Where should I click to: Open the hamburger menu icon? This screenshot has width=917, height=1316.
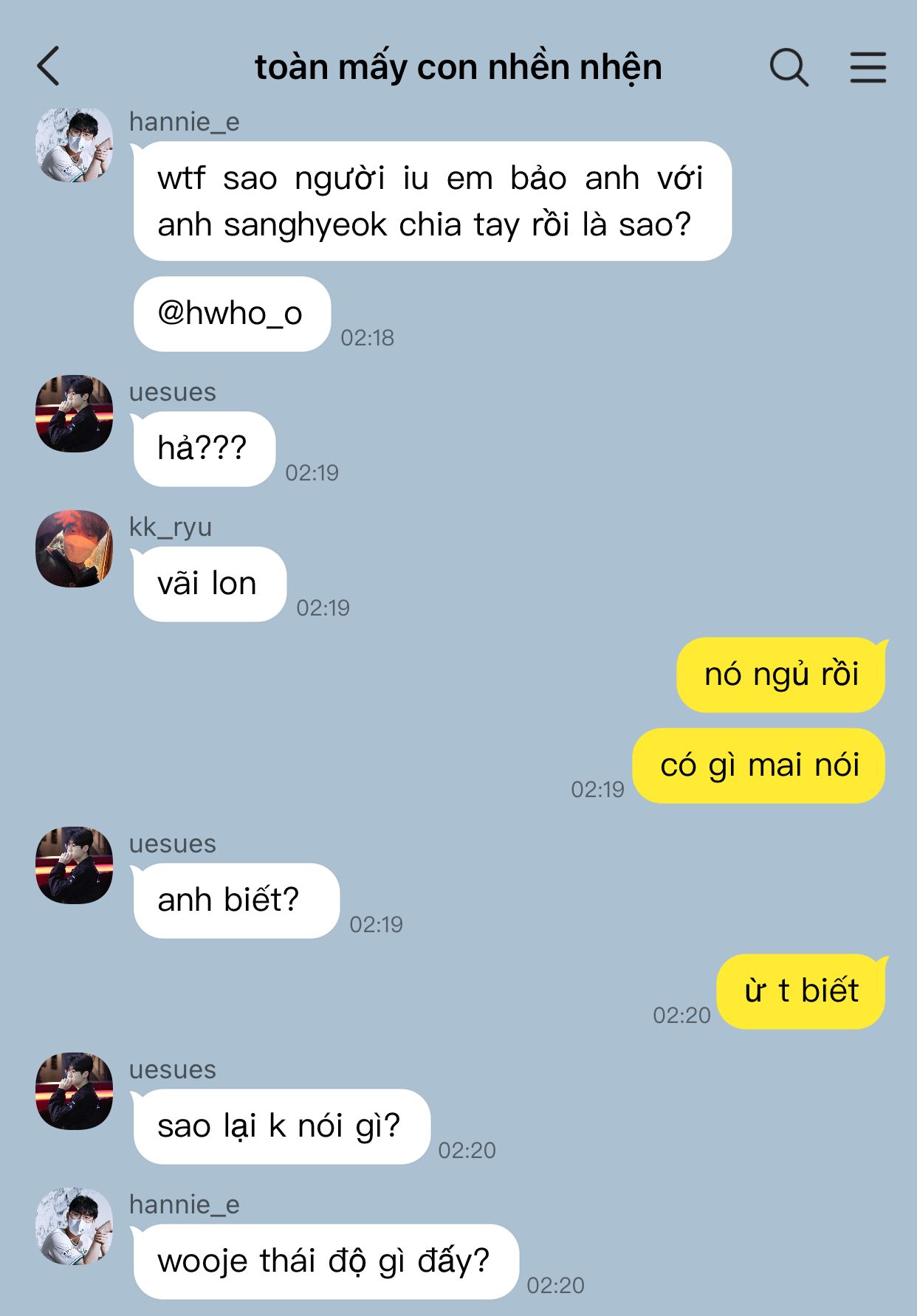(868, 67)
